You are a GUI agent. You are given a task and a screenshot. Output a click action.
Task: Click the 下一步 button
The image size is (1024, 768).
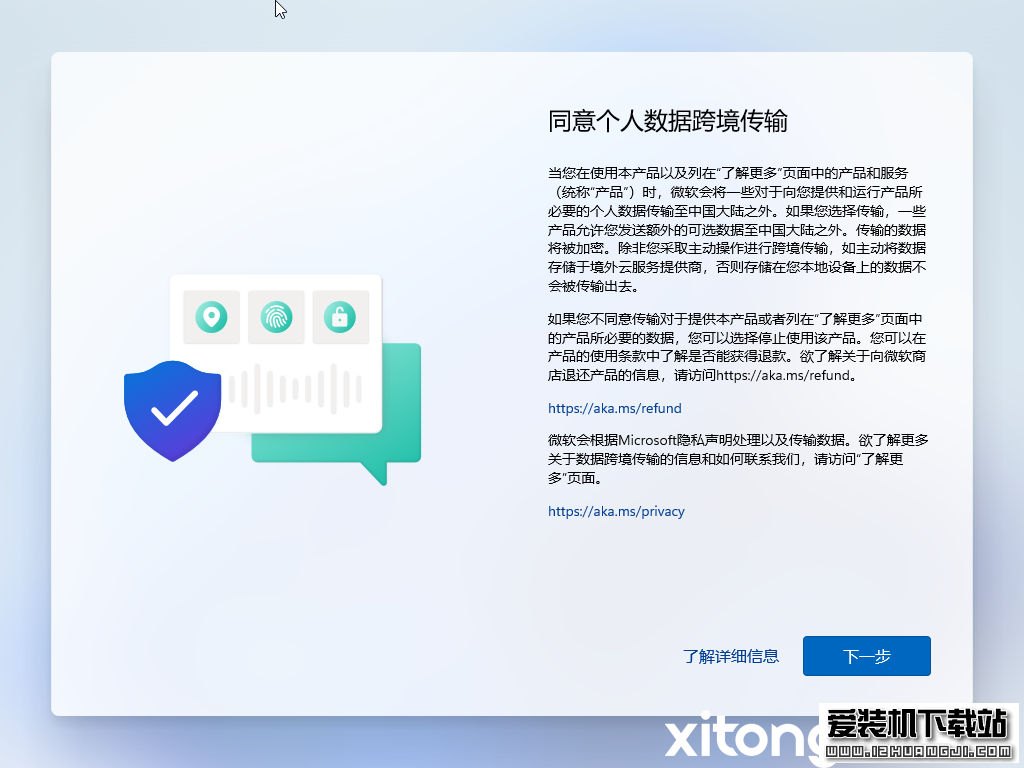[x=867, y=656]
